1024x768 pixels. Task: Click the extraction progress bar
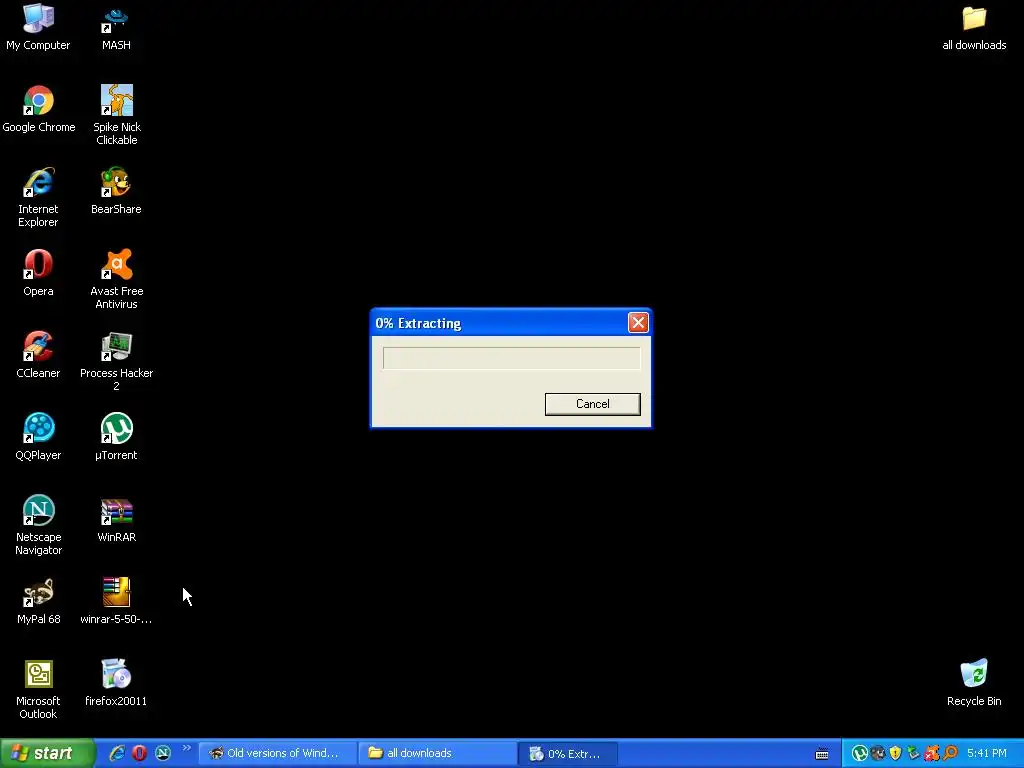click(x=511, y=358)
